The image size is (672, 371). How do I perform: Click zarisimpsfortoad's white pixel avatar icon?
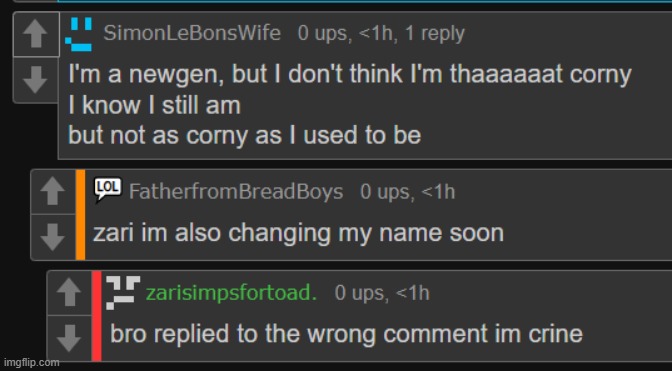(123, 293)
